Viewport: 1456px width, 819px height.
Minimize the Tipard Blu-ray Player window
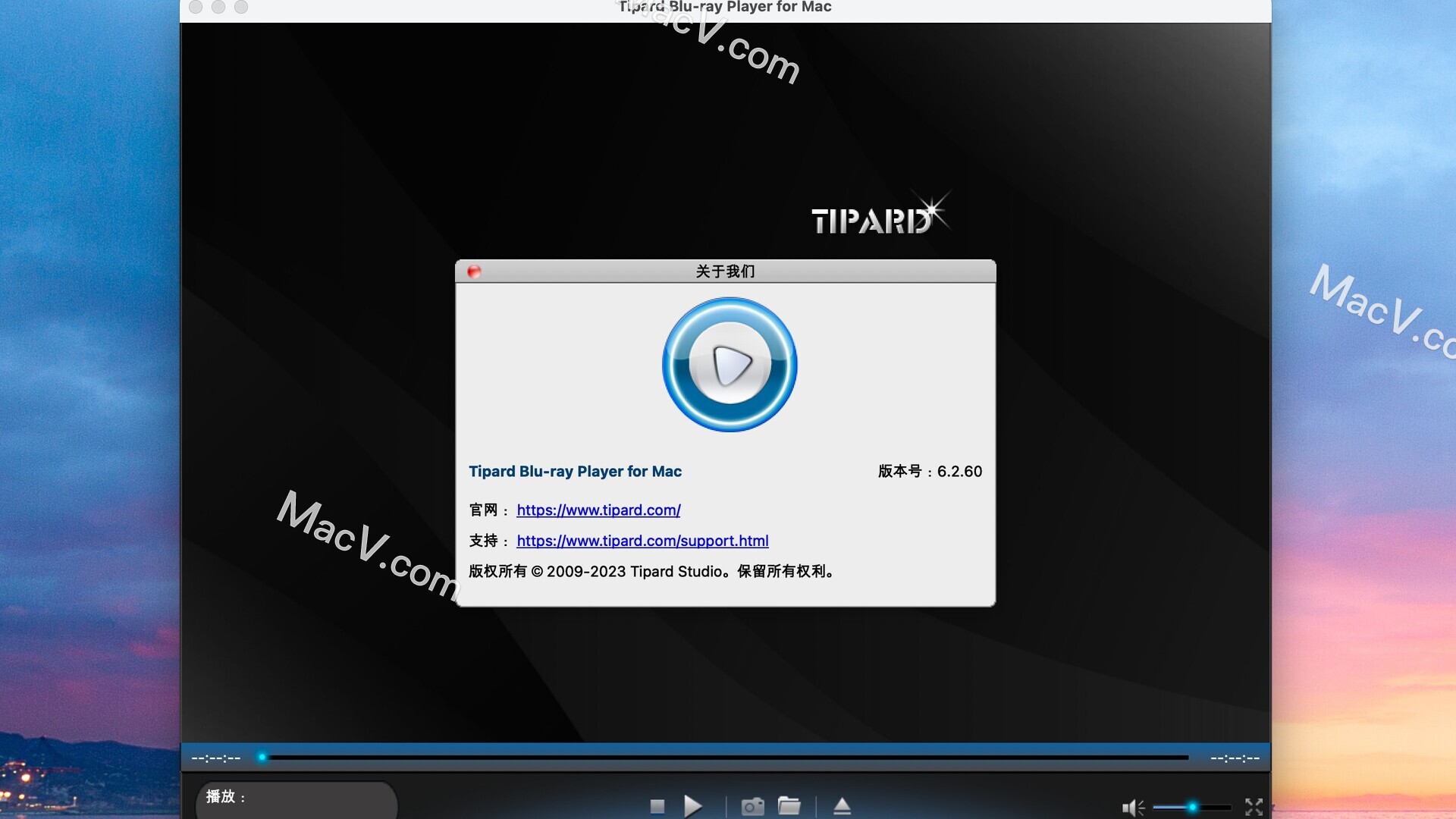[218, 7]
